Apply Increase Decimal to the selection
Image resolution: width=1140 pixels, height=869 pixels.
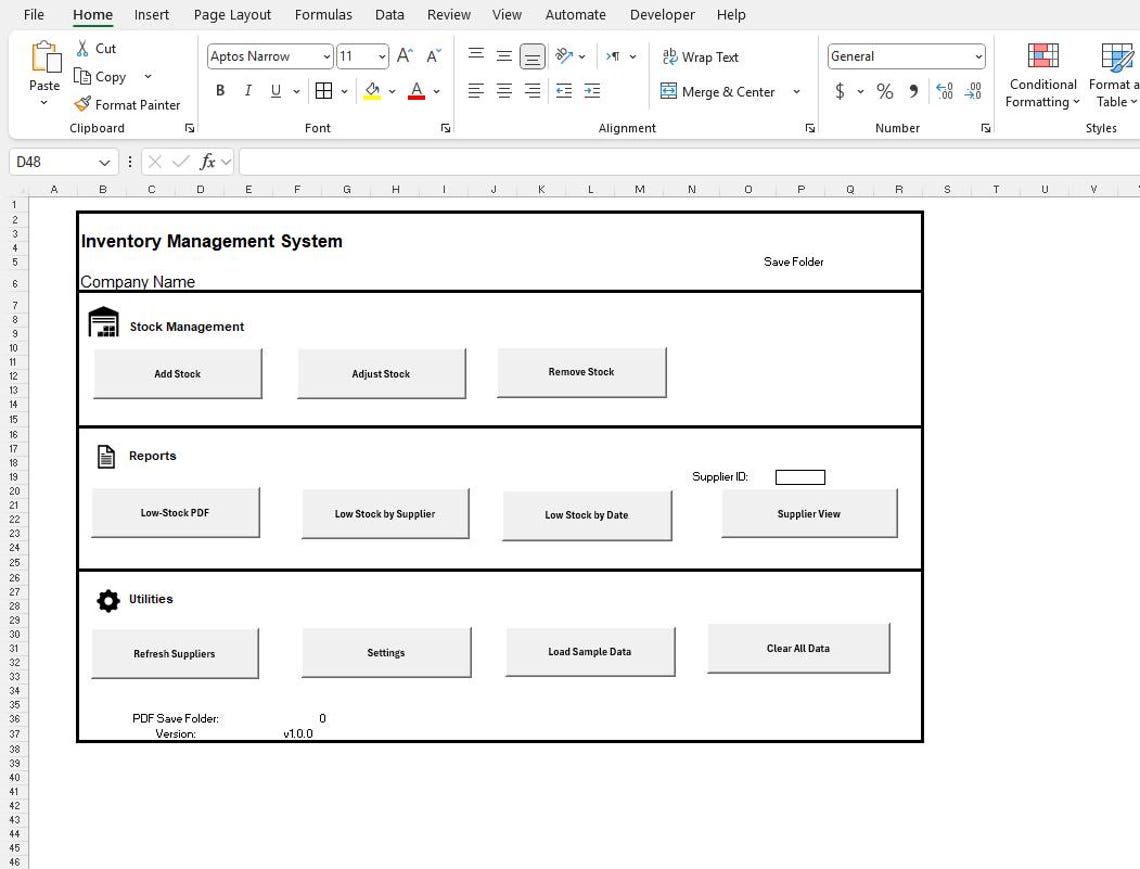tap(944, 91)
